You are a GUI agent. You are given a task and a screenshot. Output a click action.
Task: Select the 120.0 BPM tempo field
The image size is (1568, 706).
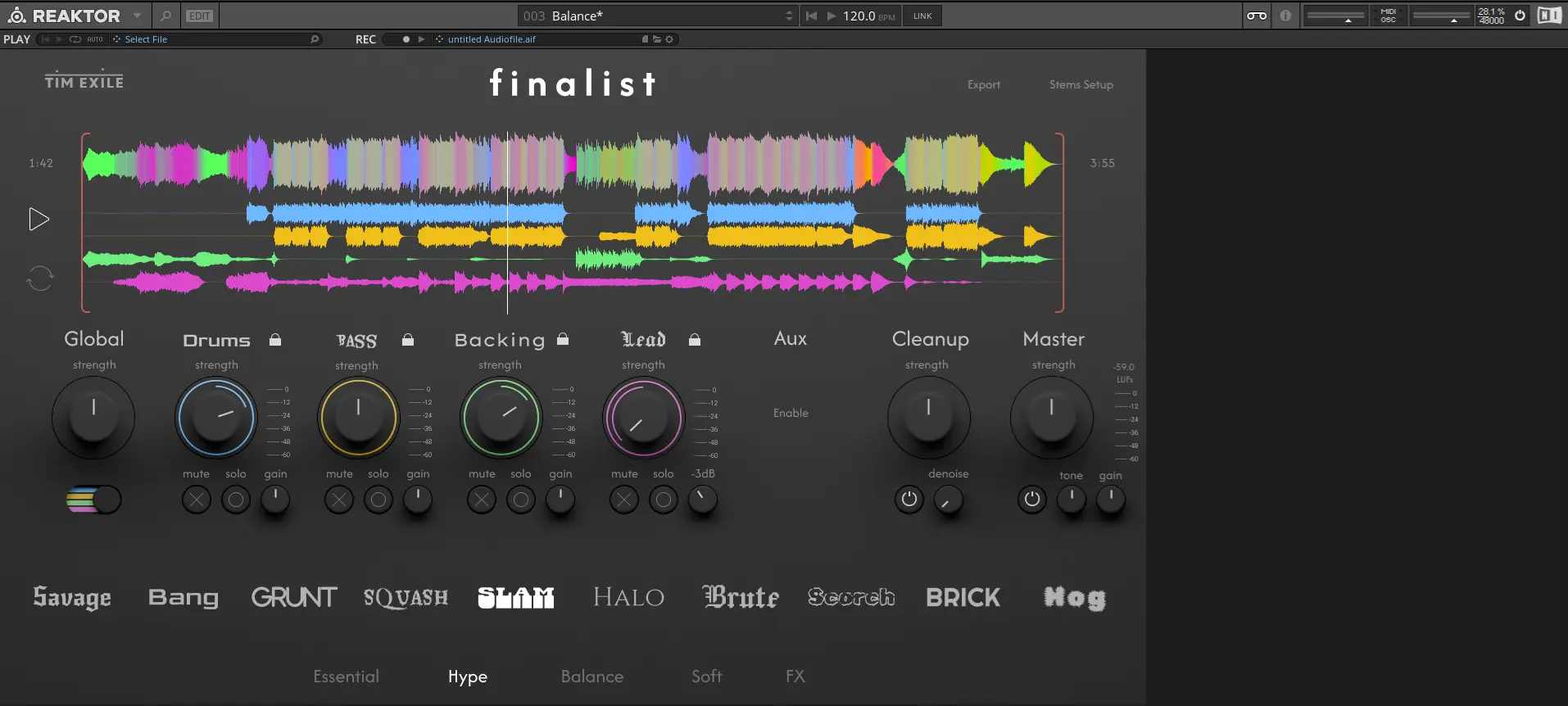868,16
